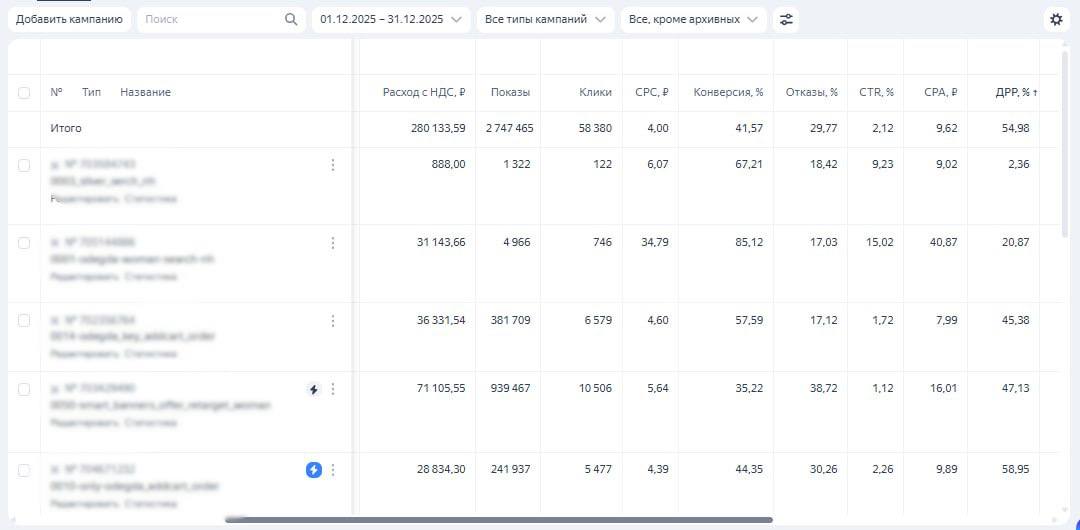Open three-dot menu for third campaign row
Screen dimensions: 1080x530
click(x=333, y=321)
